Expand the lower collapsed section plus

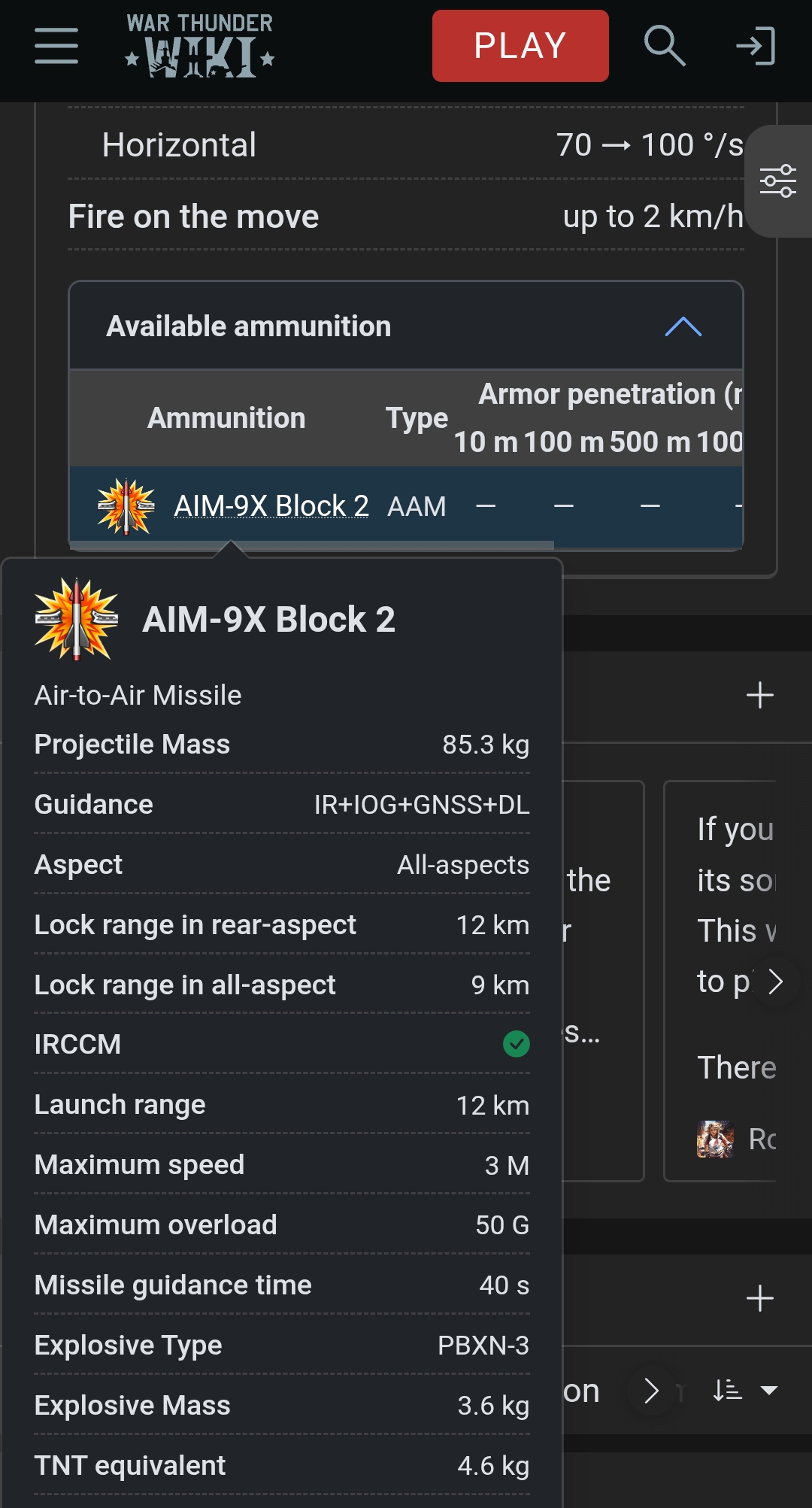[x=760, y=1298]
